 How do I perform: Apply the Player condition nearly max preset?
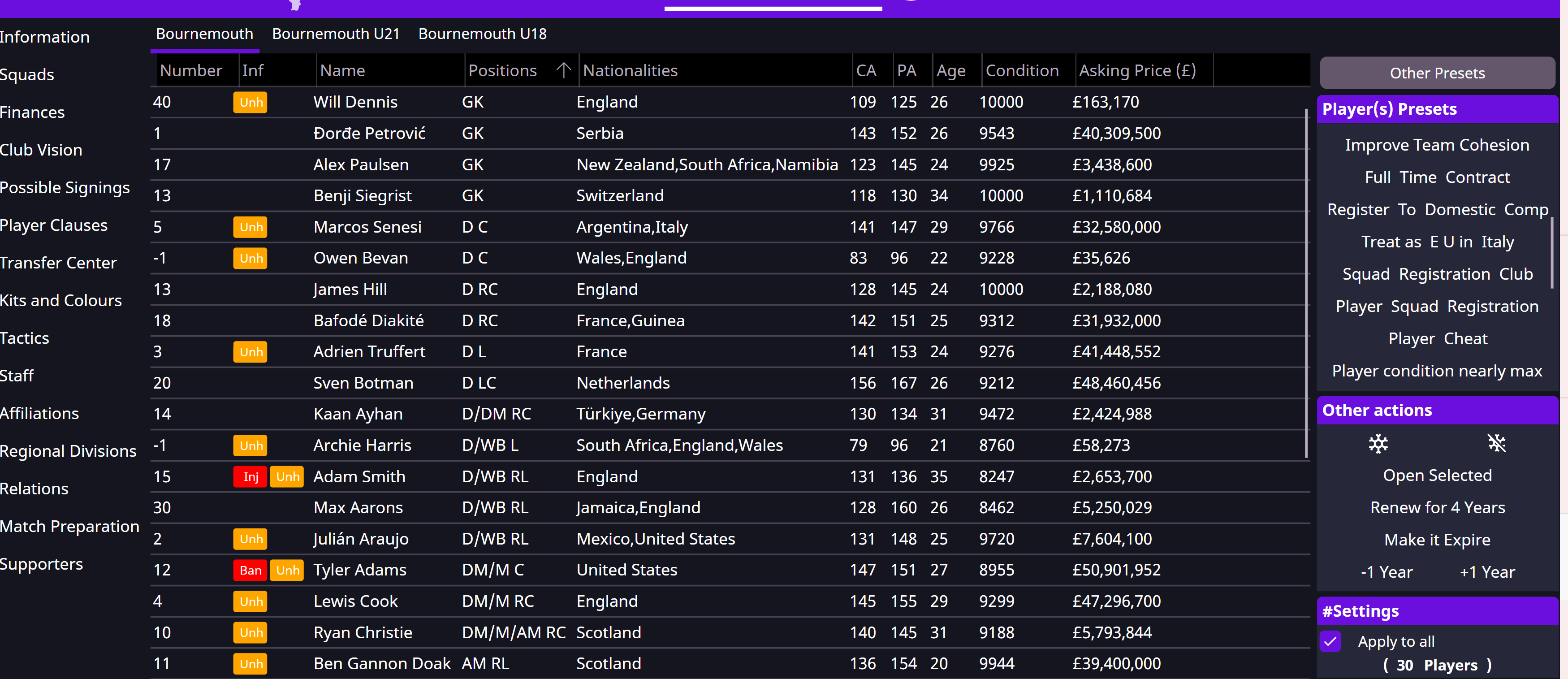click(x=1437, y=371)
